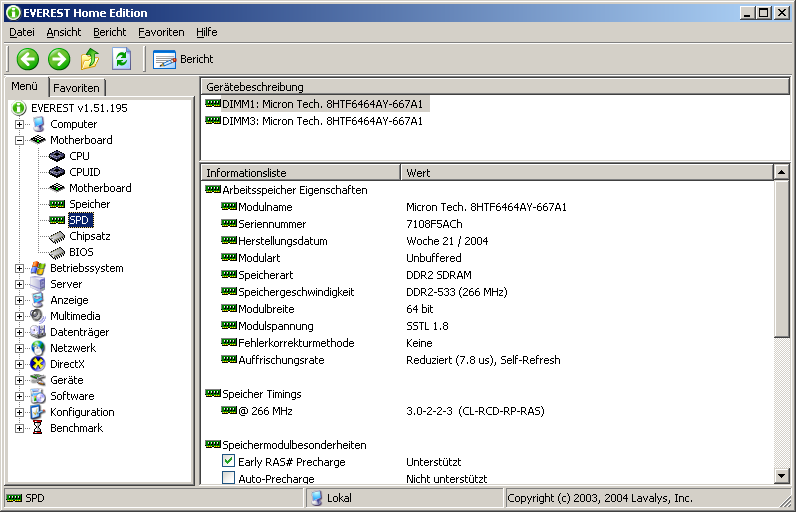Click the vertical scrollbar thumb

click(781, 259)
